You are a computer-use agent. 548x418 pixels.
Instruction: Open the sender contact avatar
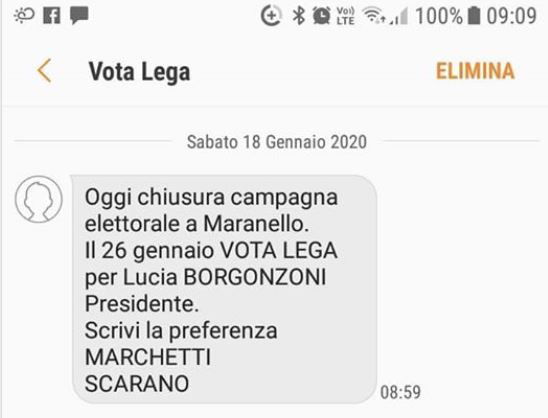point(39,199)
